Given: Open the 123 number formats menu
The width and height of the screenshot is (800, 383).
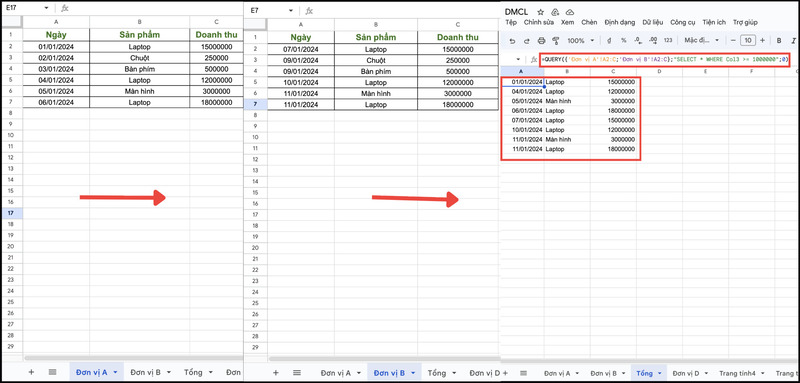Looking at the screenshot, I should [668, 41].
